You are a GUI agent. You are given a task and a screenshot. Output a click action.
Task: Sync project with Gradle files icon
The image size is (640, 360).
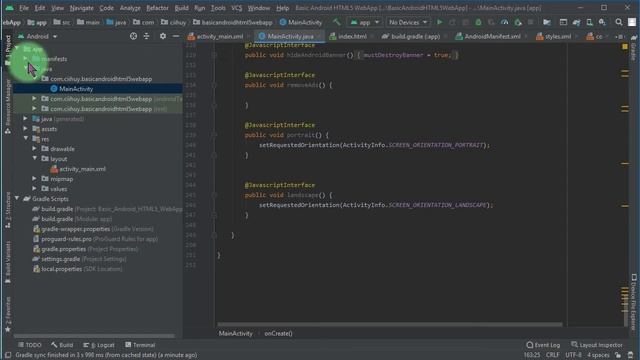(576, 22)
